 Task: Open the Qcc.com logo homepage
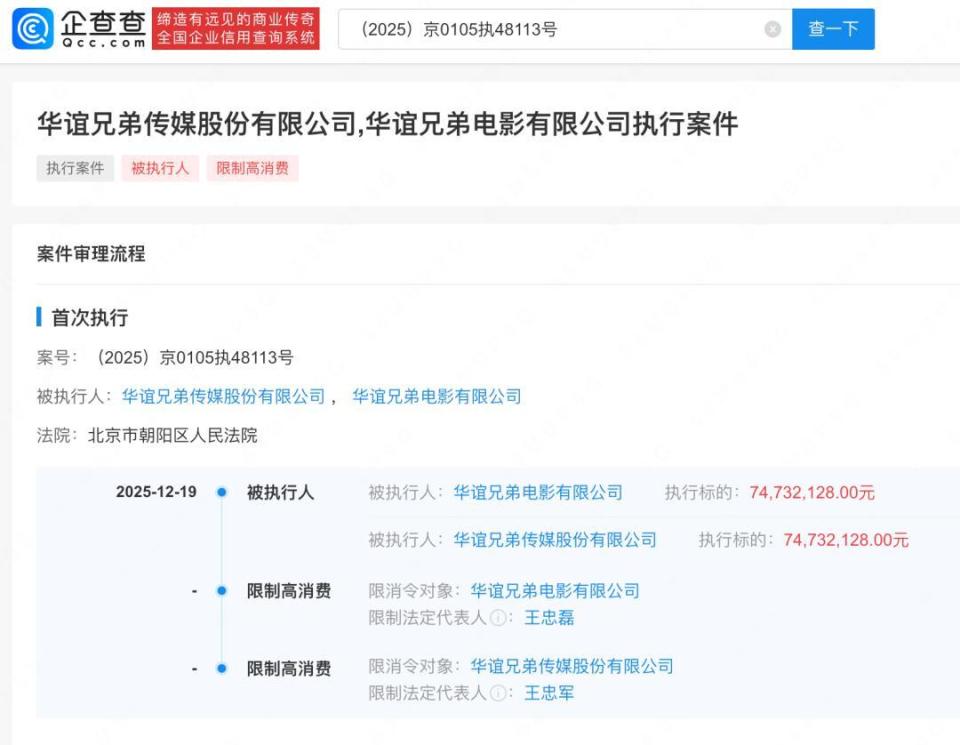coord(80,29)
